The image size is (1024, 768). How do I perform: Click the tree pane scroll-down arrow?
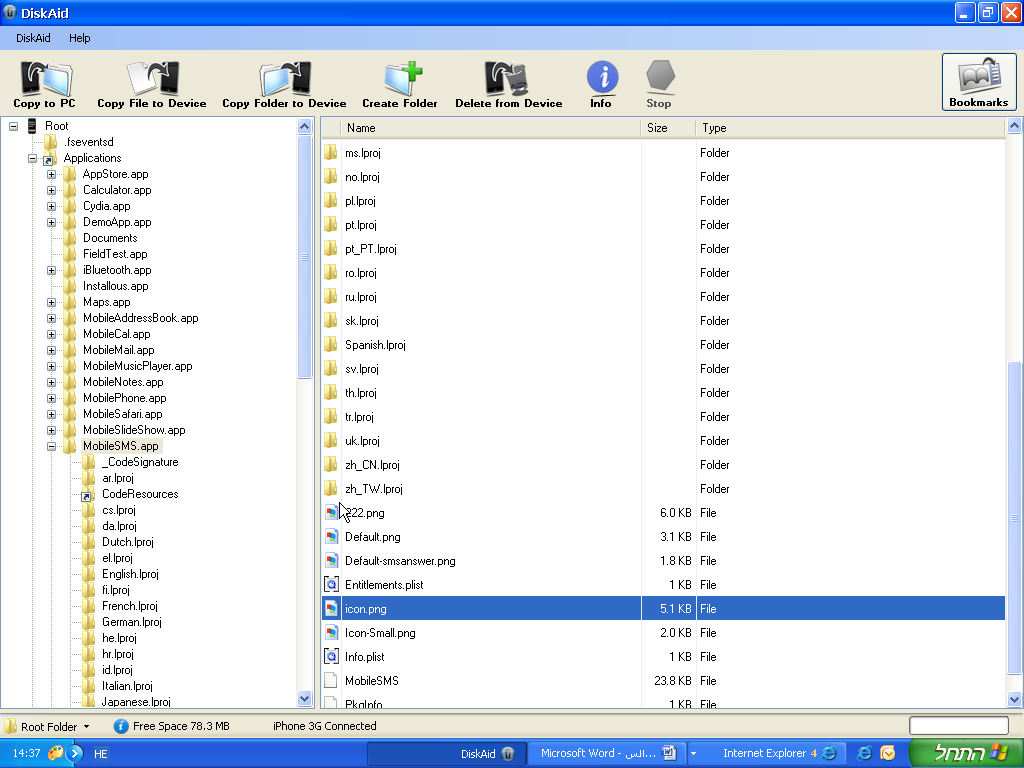tap(304, 699)
